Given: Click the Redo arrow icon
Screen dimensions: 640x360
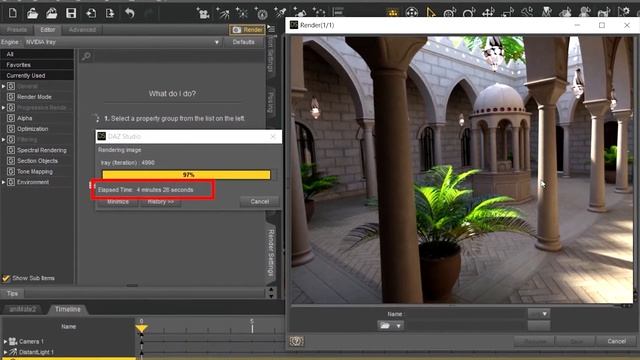Looking at the screenshot, I should (149, 13).
